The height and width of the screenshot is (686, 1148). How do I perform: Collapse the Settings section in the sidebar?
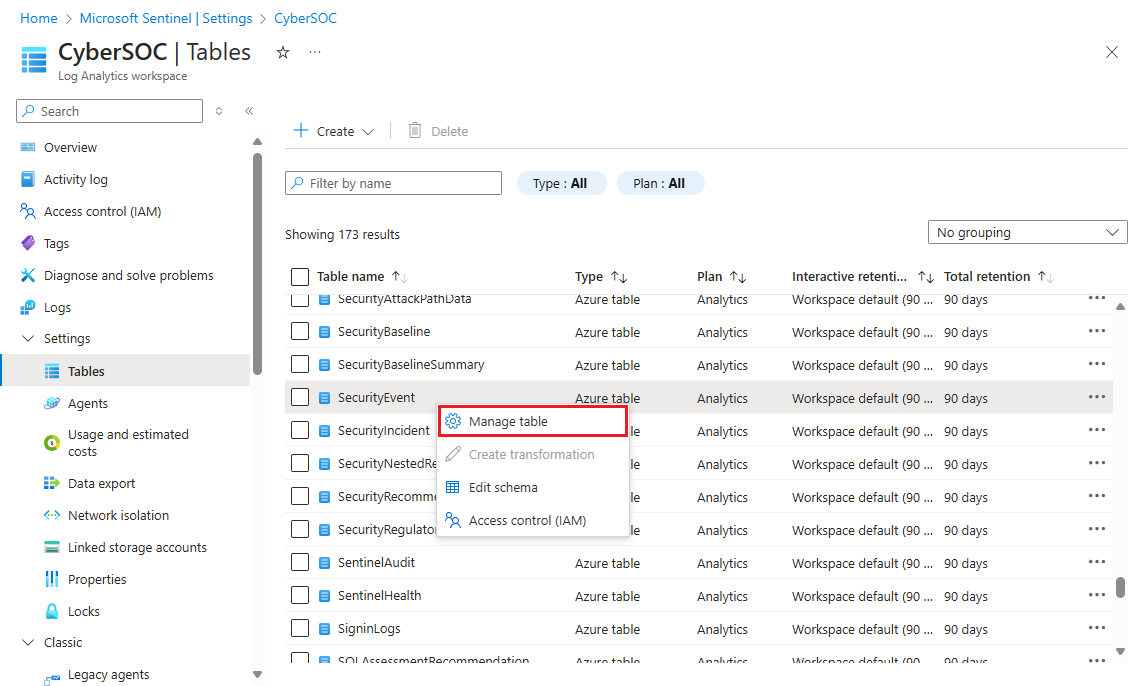[x=28, y=339]
